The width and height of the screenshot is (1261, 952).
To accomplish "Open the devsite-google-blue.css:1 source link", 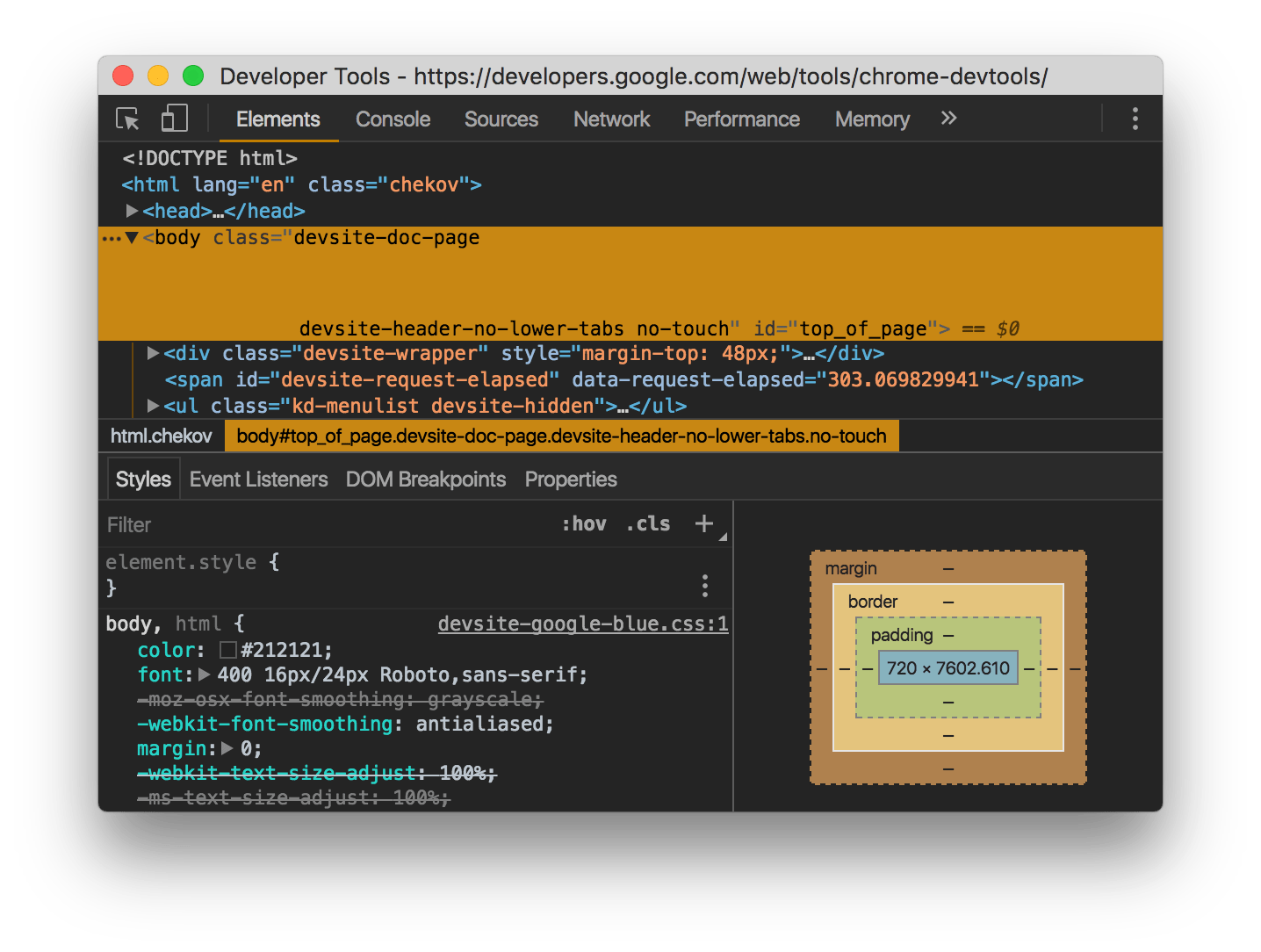I will (x=582, y=624).
